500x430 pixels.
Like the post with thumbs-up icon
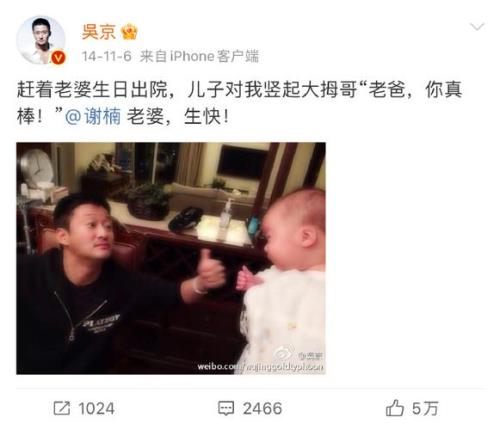395,408
